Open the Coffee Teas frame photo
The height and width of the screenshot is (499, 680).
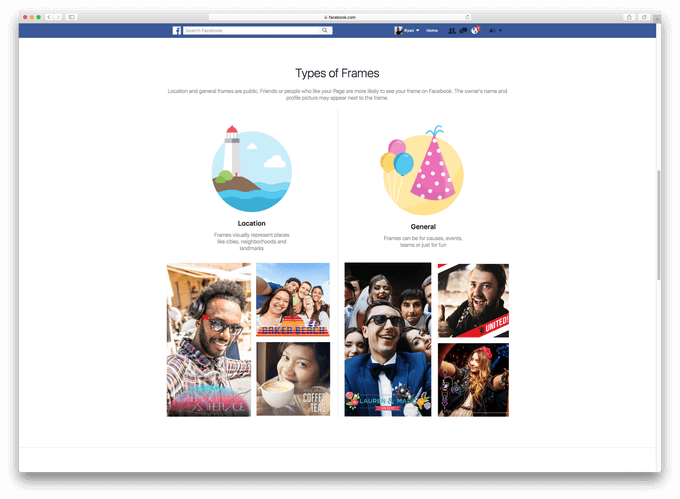293,379
